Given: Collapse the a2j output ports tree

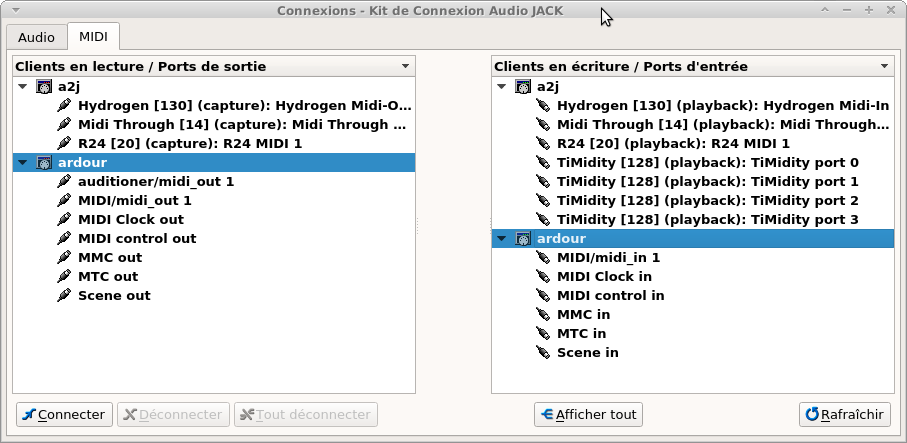Looking at the screenshot, I should [x=23, y=87].
